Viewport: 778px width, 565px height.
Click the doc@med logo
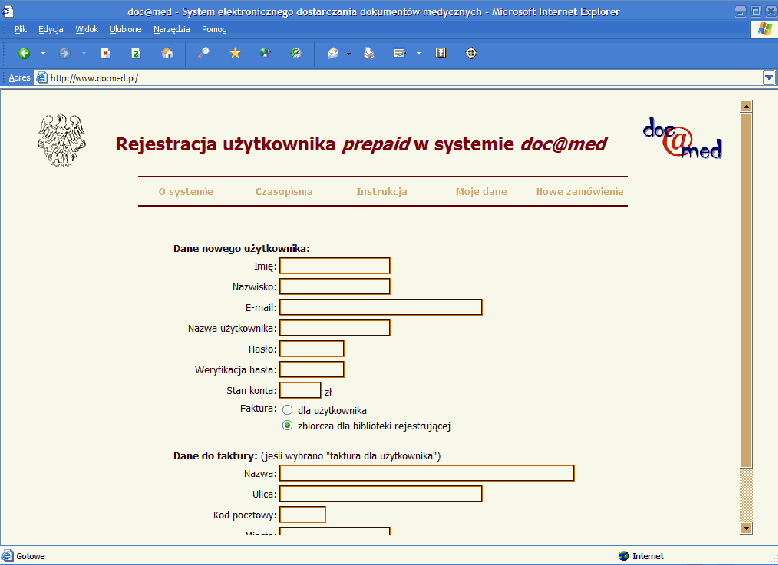[681, 139]
